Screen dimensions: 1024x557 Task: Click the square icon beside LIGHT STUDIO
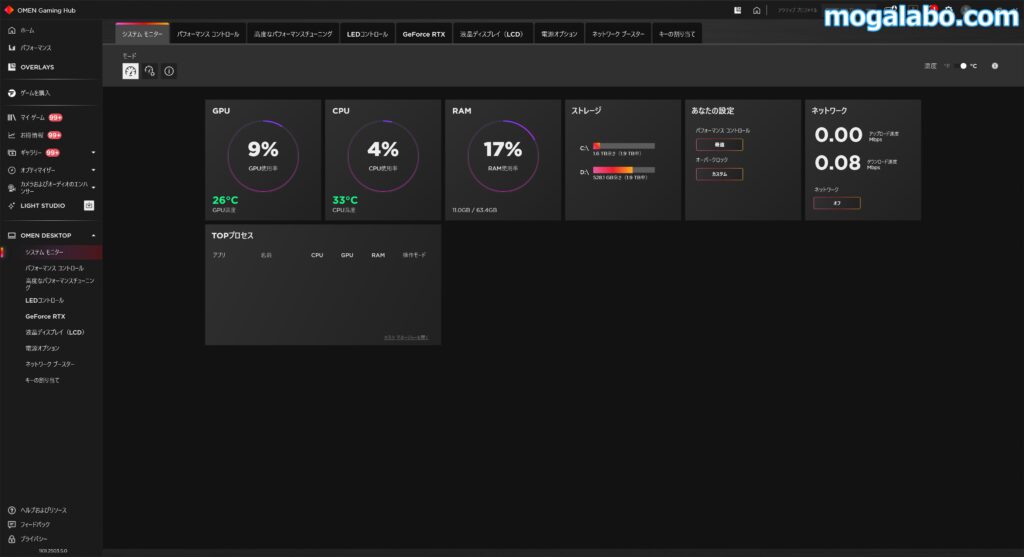89,206
